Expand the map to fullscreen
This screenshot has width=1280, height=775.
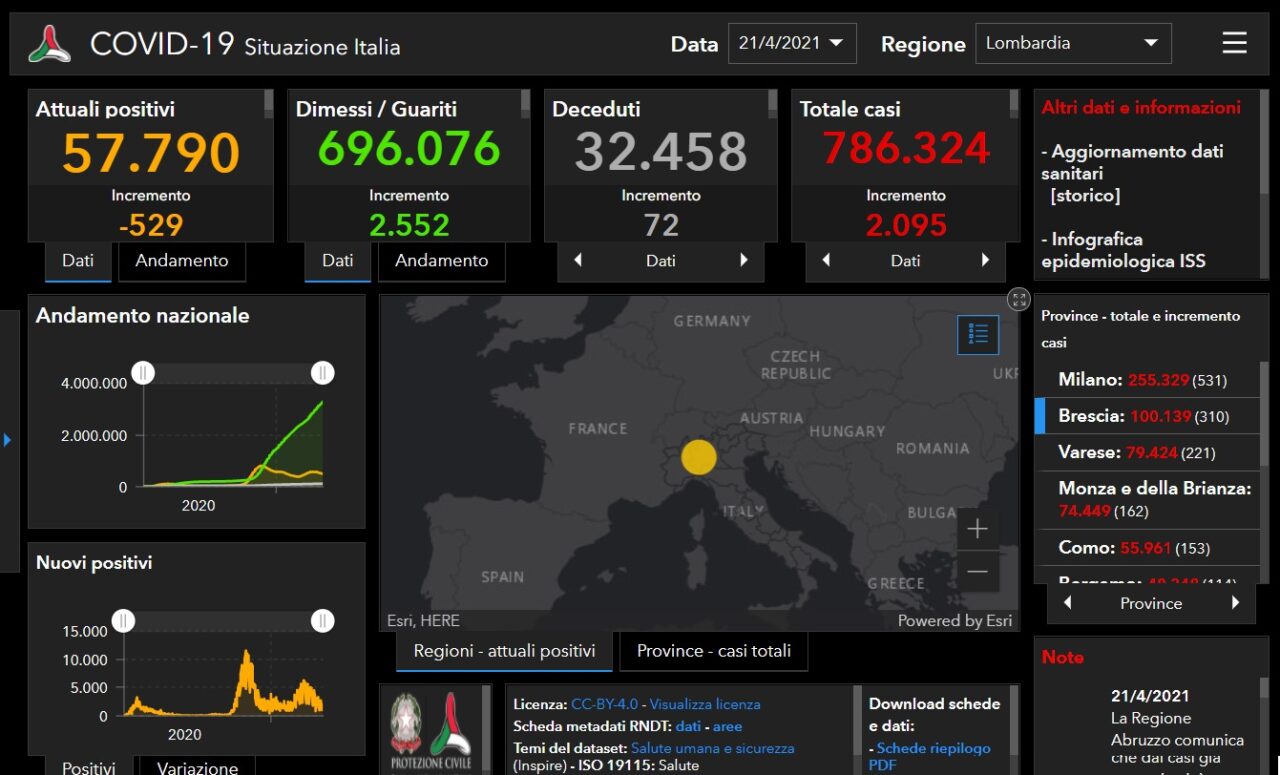pyautogui.click(x=1018, y=299)
